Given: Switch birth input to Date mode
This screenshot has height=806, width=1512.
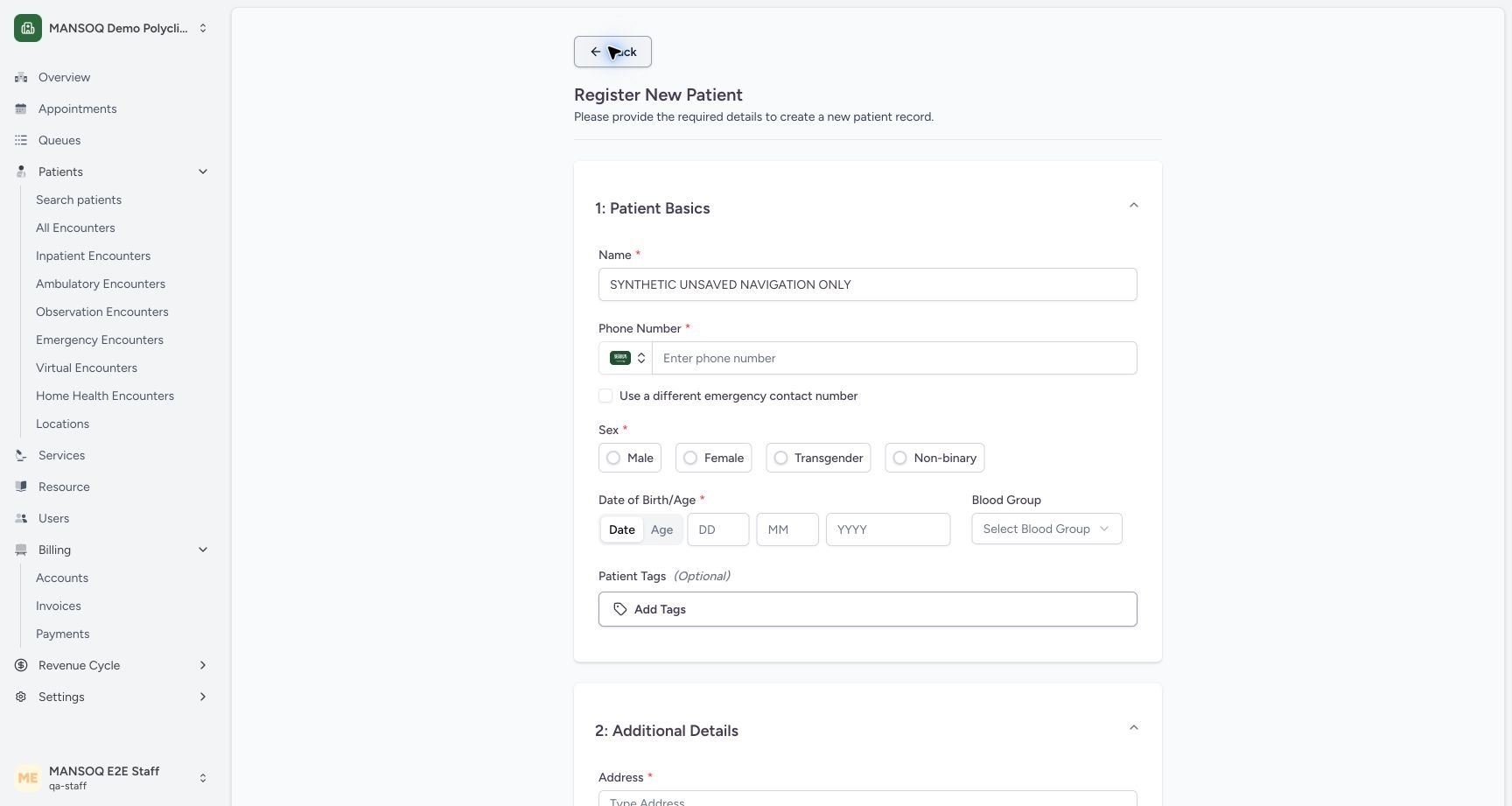Looking at the screenshot, I should [x=622, y=529].
